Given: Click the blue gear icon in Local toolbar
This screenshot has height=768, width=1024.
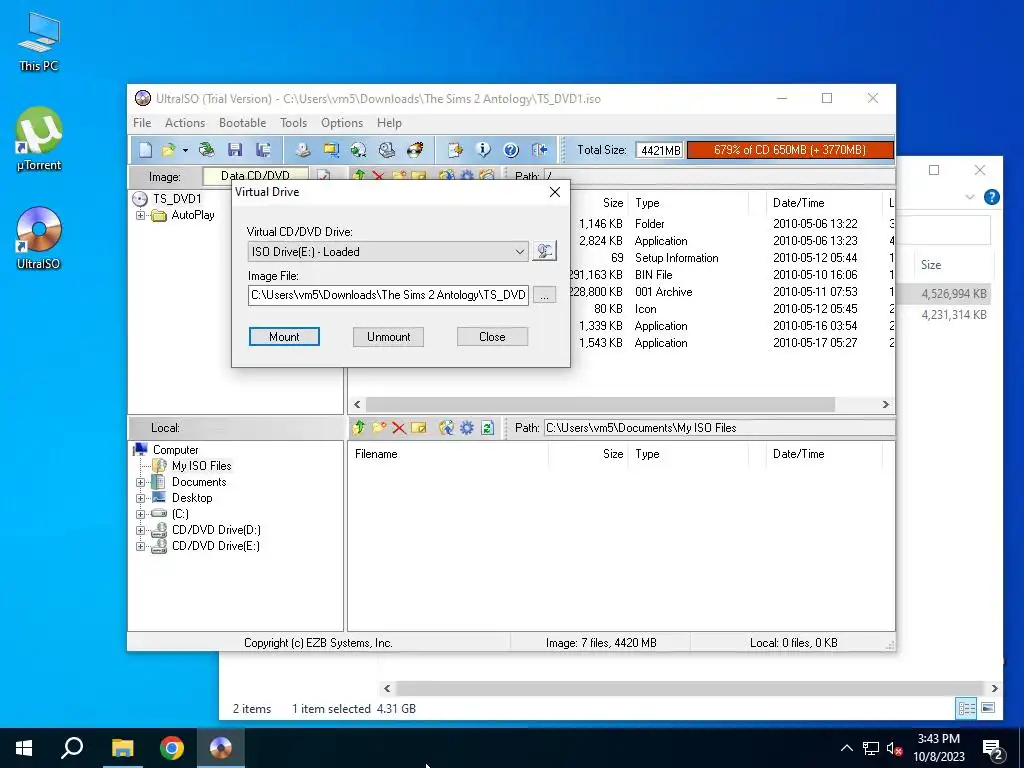Looking at the screenshot, I should [467, 428].
